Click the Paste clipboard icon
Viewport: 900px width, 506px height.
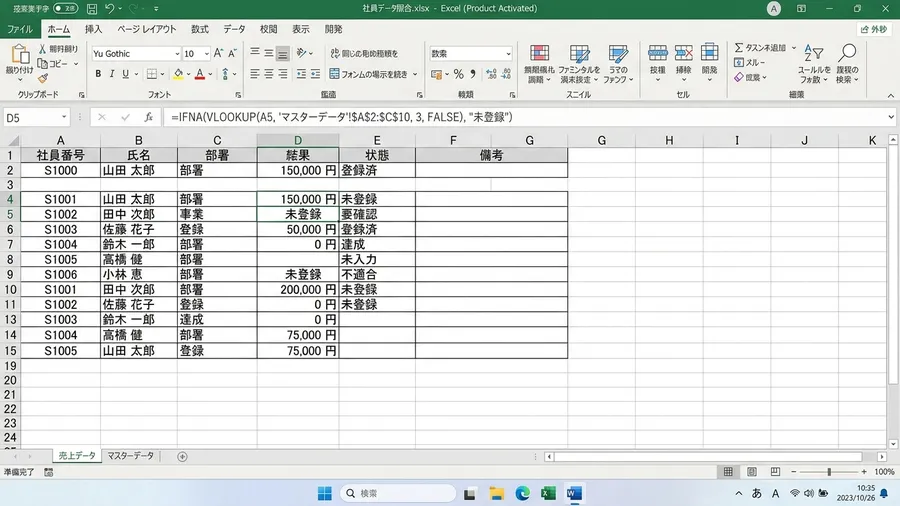pyautogui.click(x=20, y=55)
